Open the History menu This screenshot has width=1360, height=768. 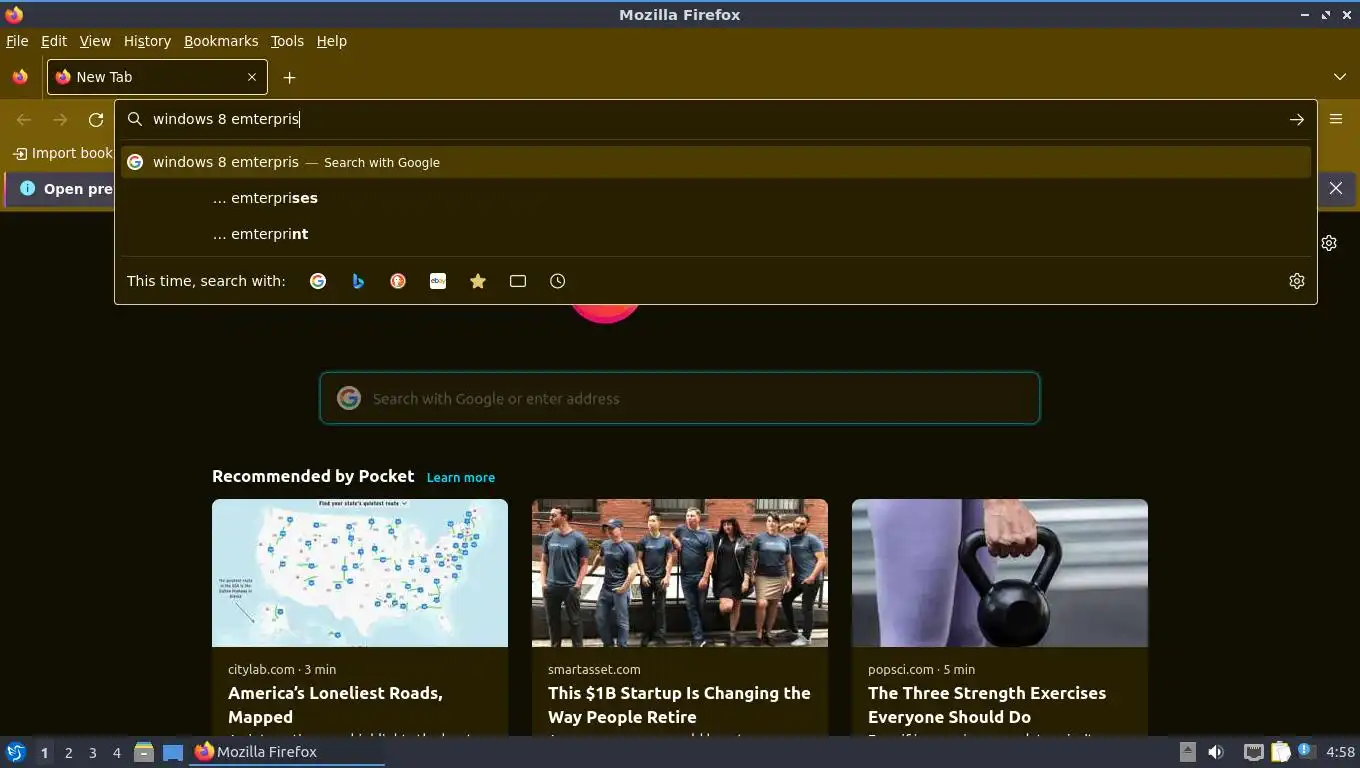point(147,41)
